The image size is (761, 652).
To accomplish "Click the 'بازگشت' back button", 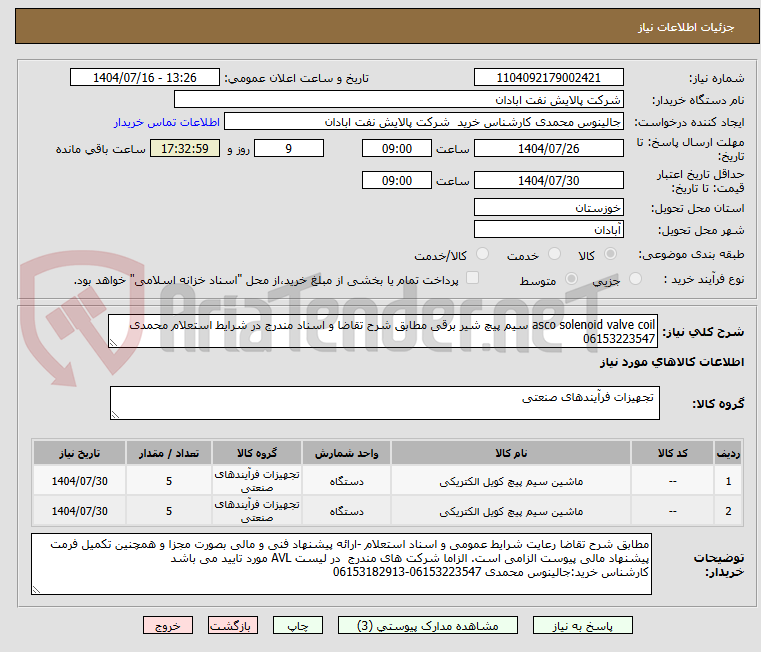I will [233, 625].
